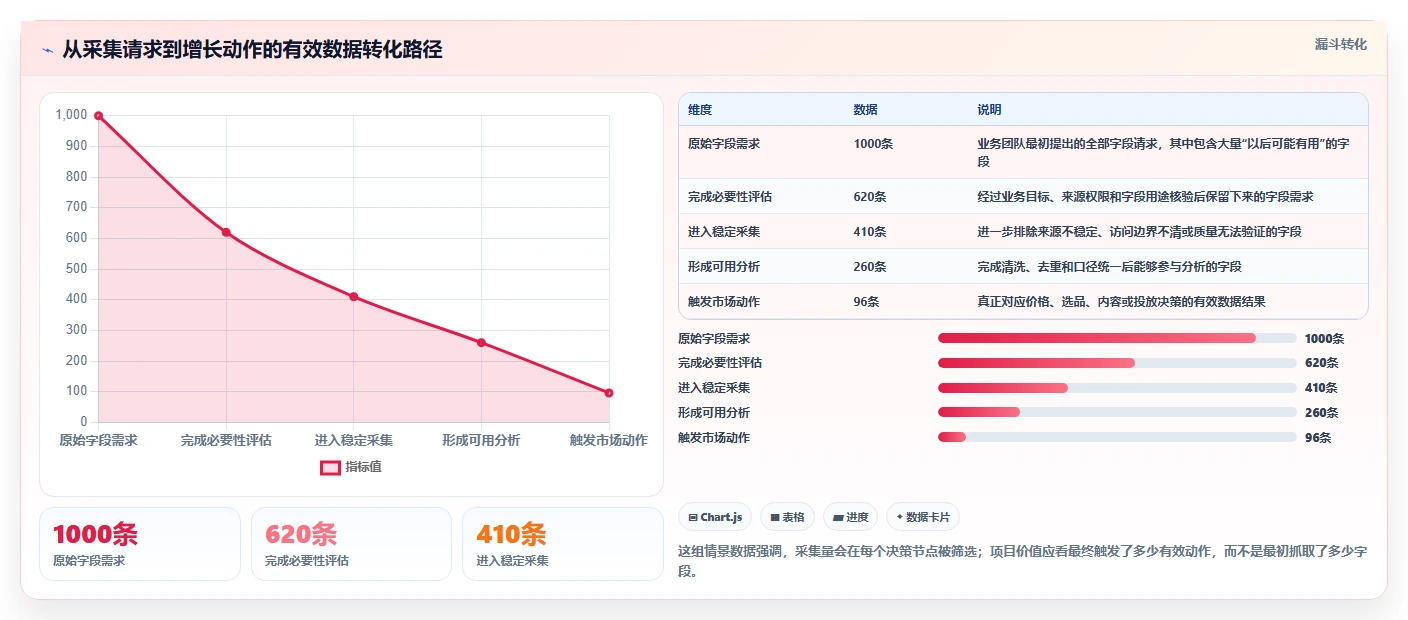
Task: Click the table row label 触发市场动作
Action: 724,302
